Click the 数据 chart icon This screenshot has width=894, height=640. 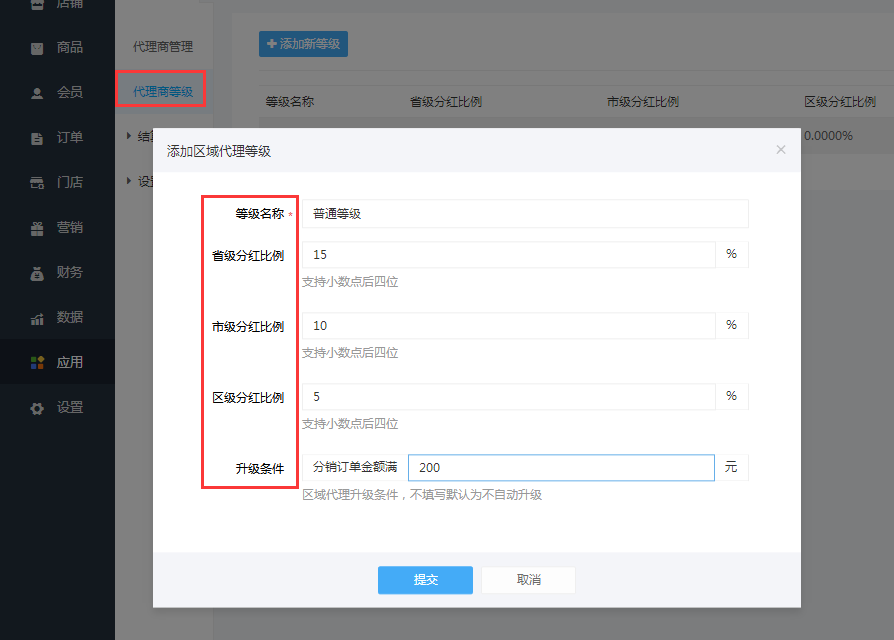[x=37, y=319]
